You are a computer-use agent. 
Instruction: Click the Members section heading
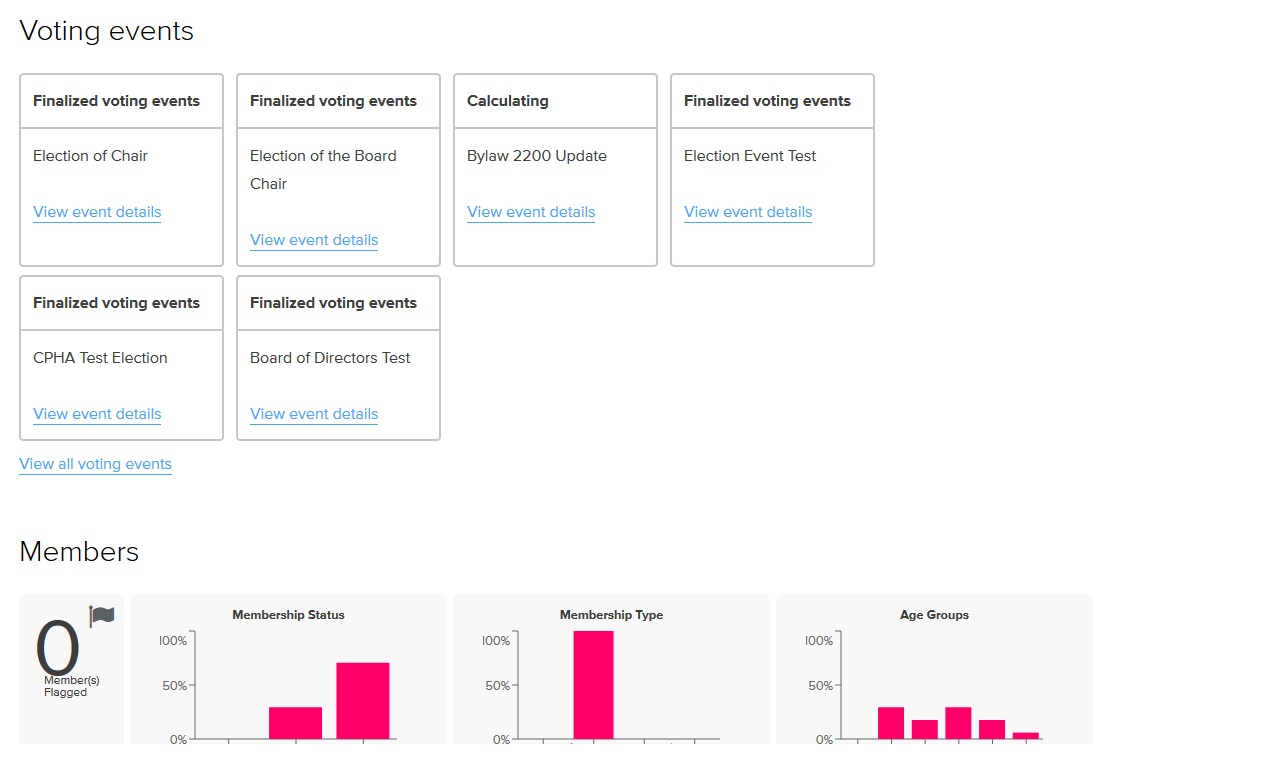(78, 551)
